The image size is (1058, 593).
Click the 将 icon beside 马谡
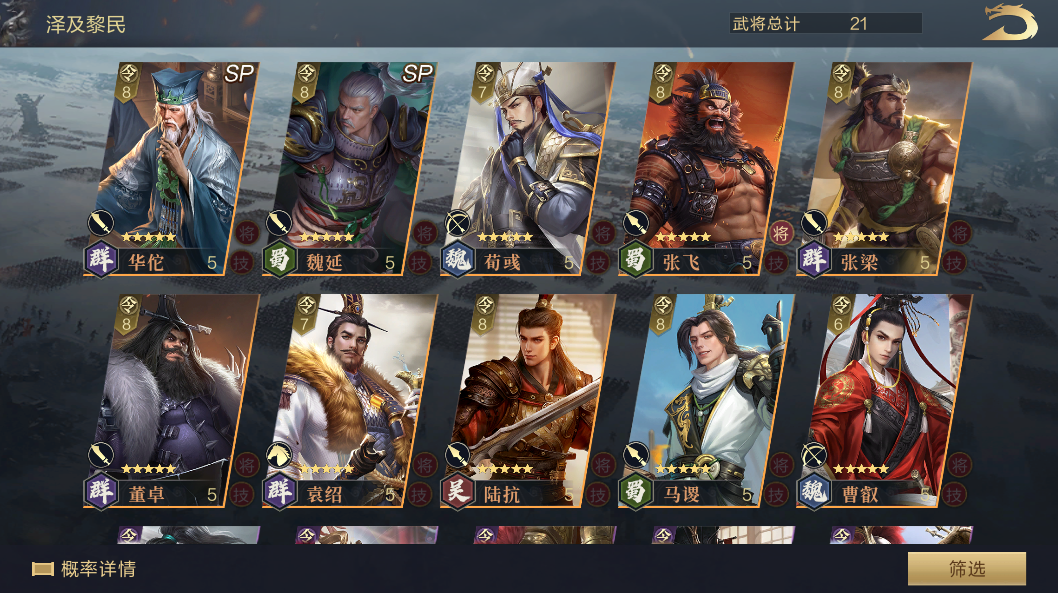(x=781, y=465)
